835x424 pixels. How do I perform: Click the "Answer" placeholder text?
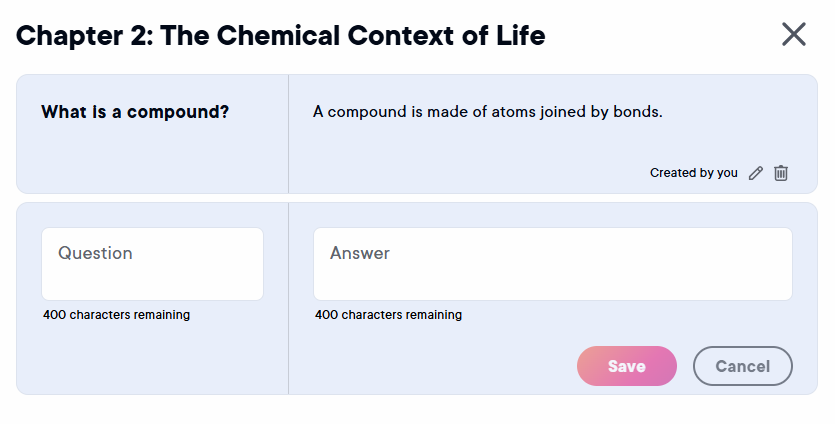(x=360, y=254)
